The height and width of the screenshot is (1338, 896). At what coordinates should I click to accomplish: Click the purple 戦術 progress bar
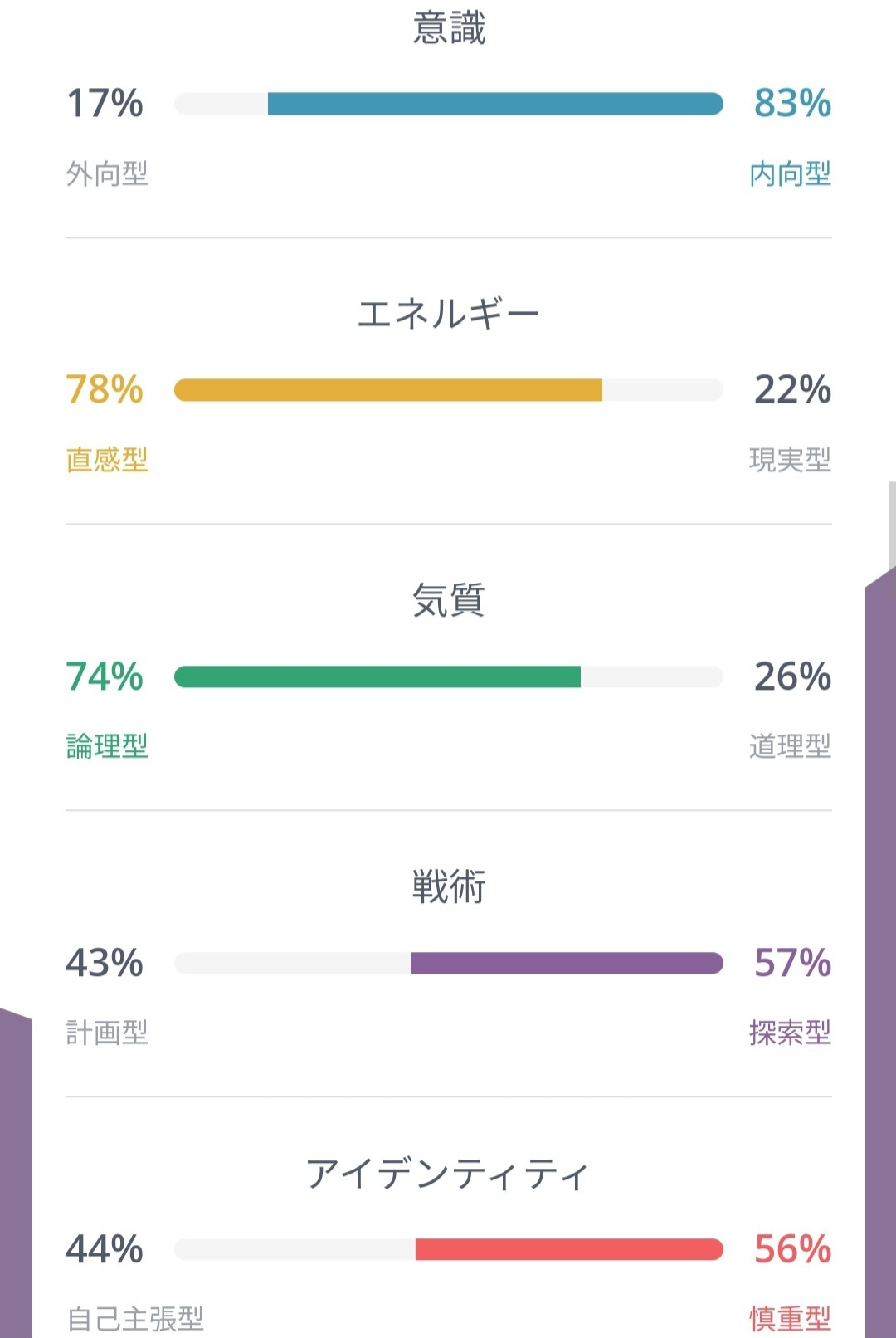point(566,963)
